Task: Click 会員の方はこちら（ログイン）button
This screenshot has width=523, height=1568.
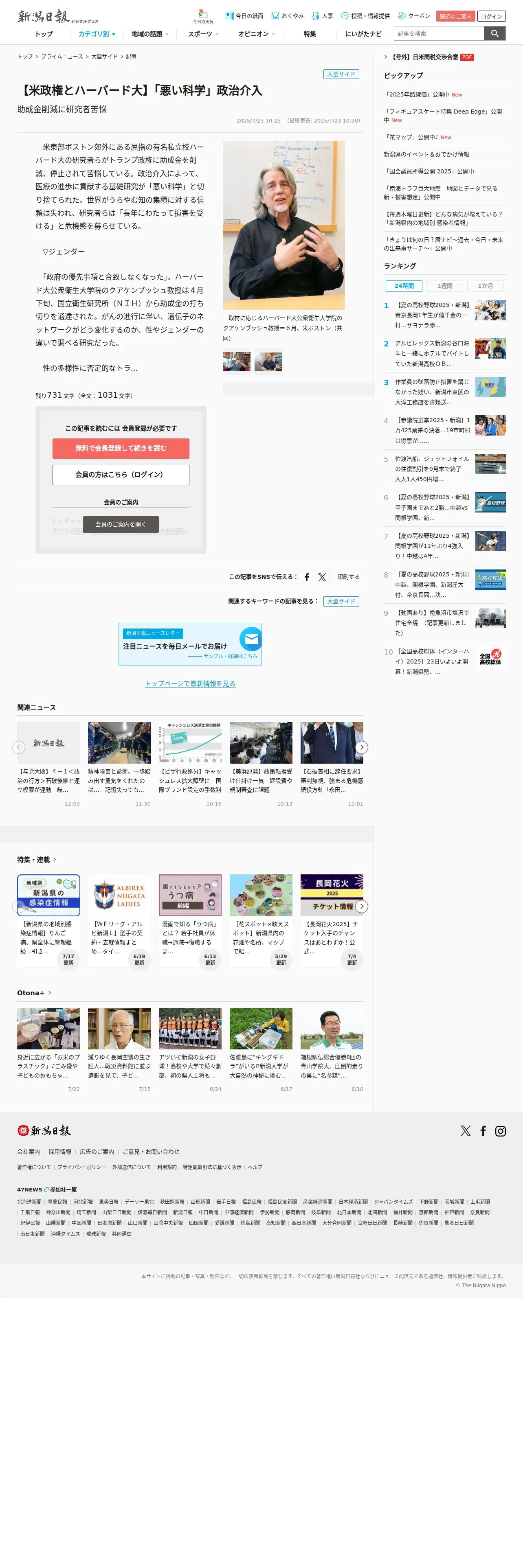Action: point(121,475)
